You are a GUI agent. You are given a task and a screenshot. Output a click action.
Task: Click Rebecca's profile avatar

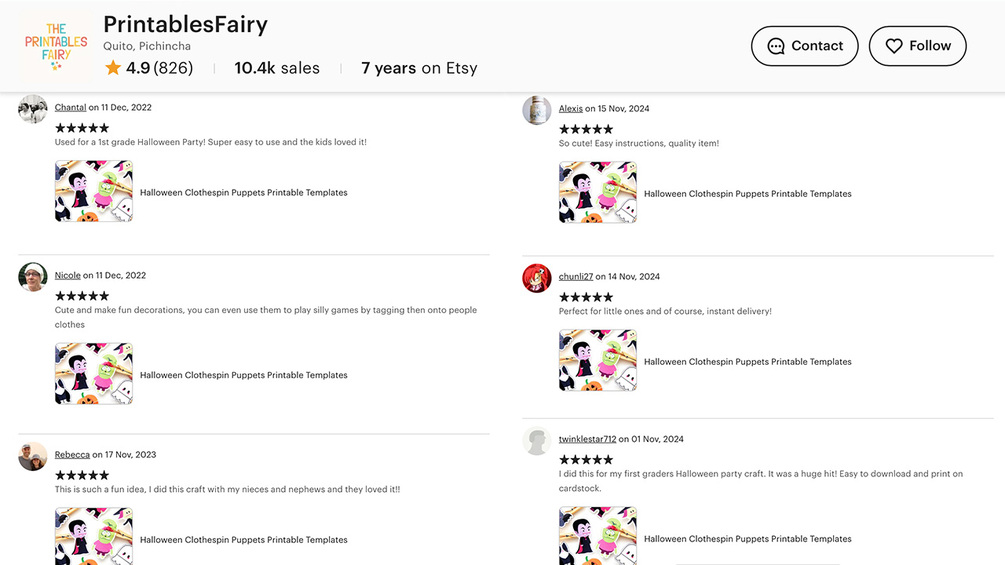click(x=33, y=456)
